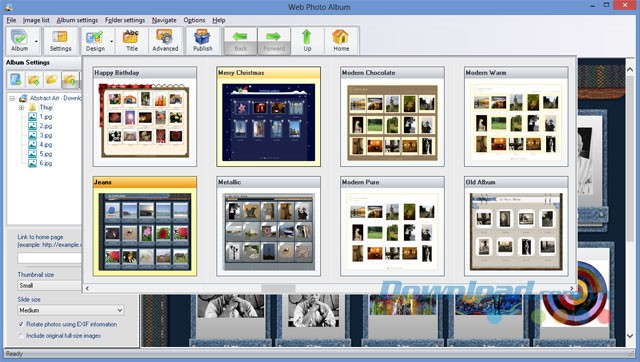The height and width of the screenshot is (362, 640).
Task: Open the Thumbnail size Small dropdown
Action: click(x=49, y=285)
